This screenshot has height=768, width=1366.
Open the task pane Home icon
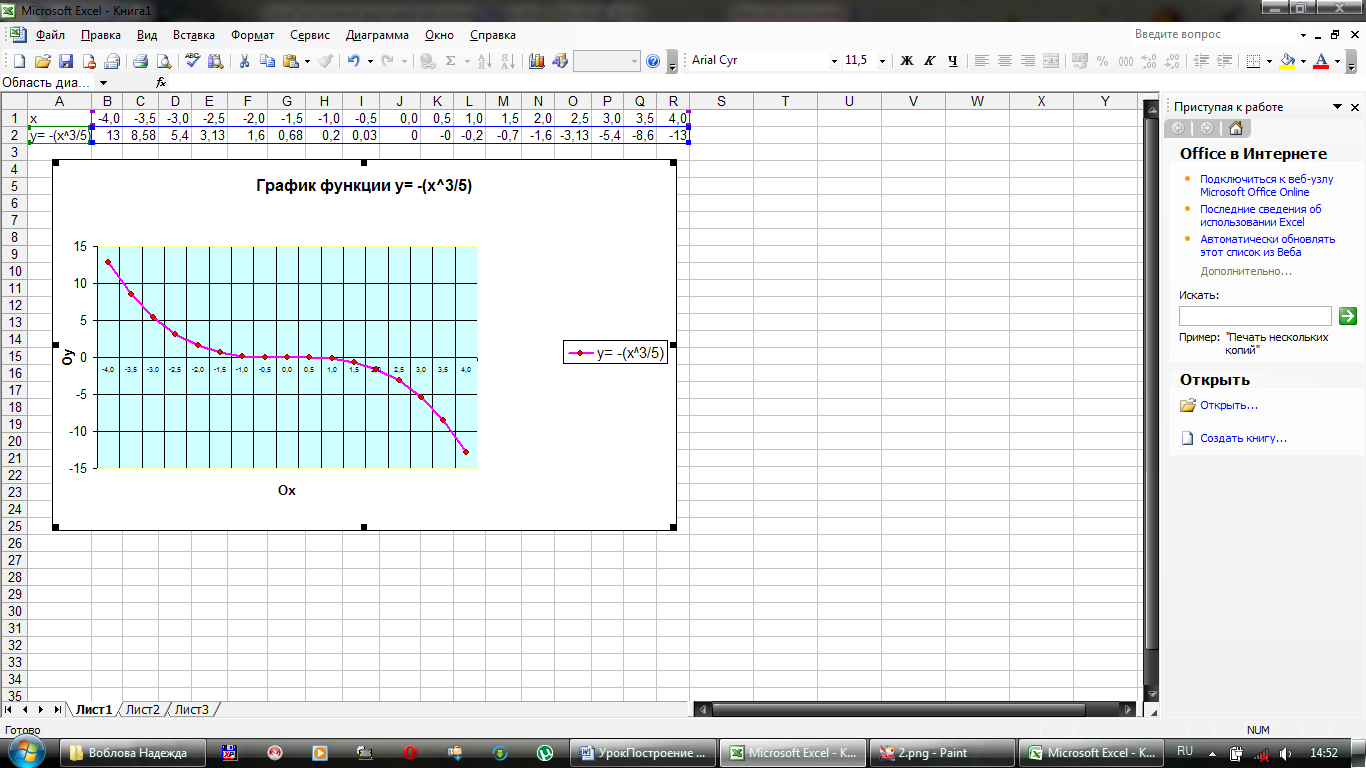[1237, 128]
